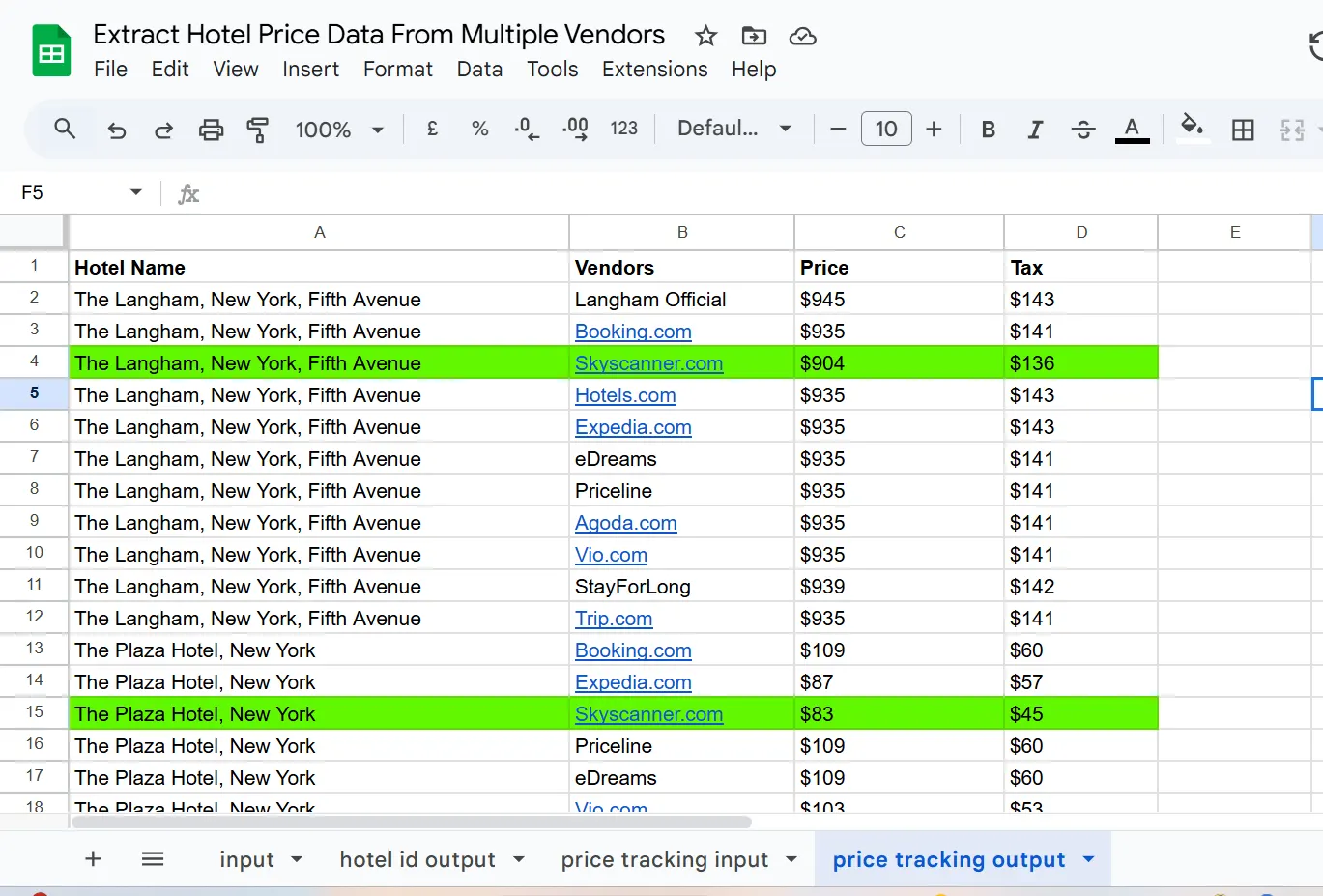
Task: Open the price tracking output tab arrow
Action: point(1088,859)
